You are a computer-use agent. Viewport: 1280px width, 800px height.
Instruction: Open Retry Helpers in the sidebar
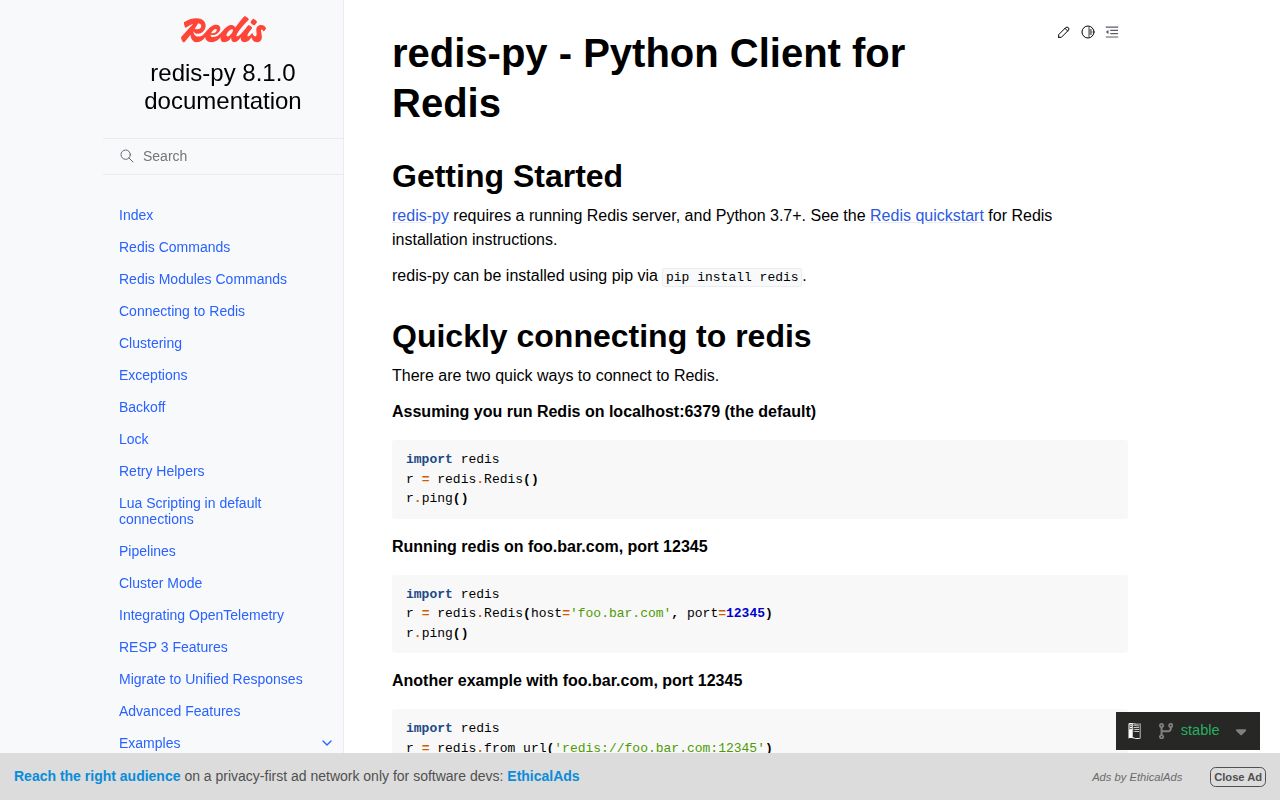click(x=161, y=471)
